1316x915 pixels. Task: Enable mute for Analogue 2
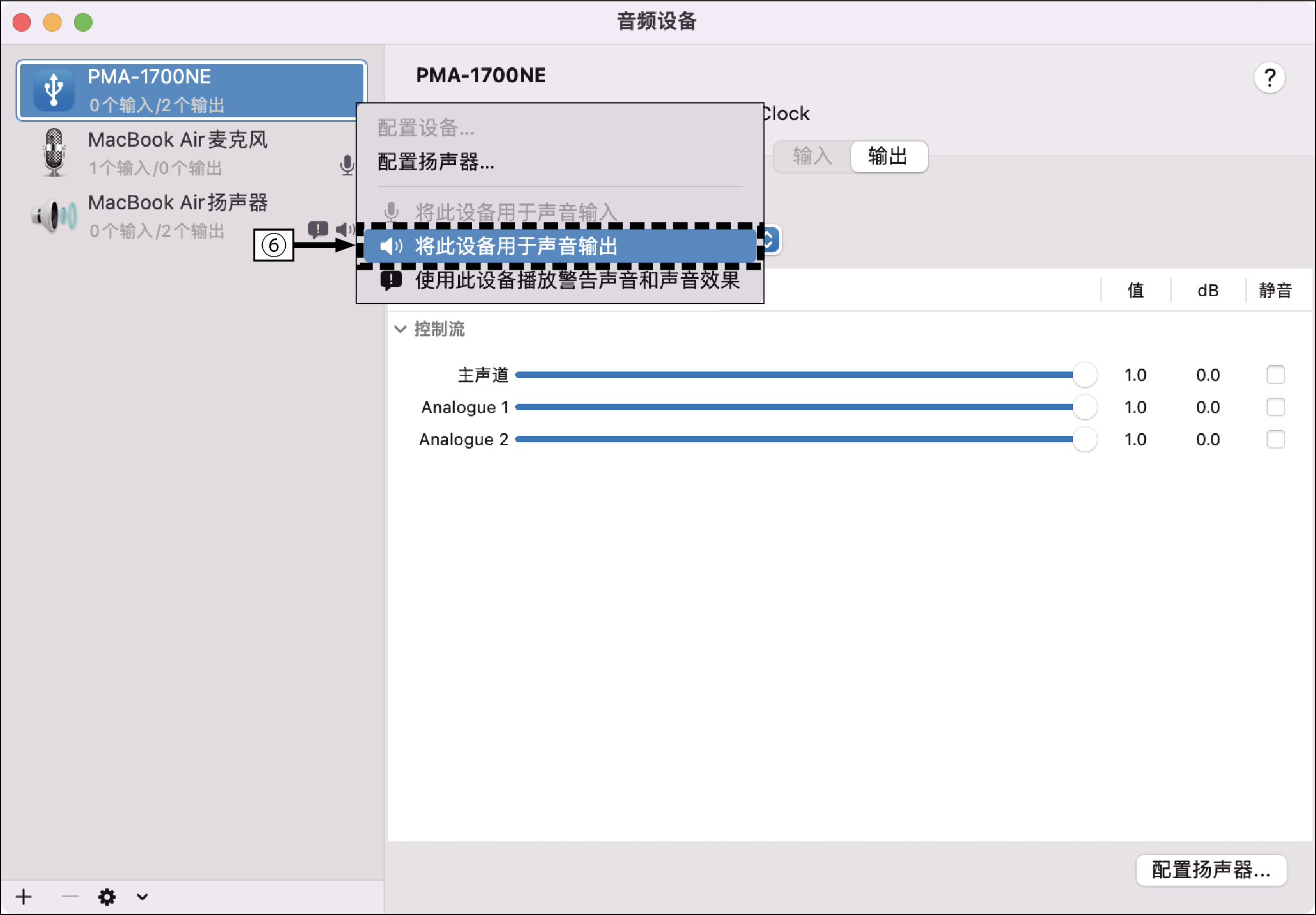(x=1276, y=439)
